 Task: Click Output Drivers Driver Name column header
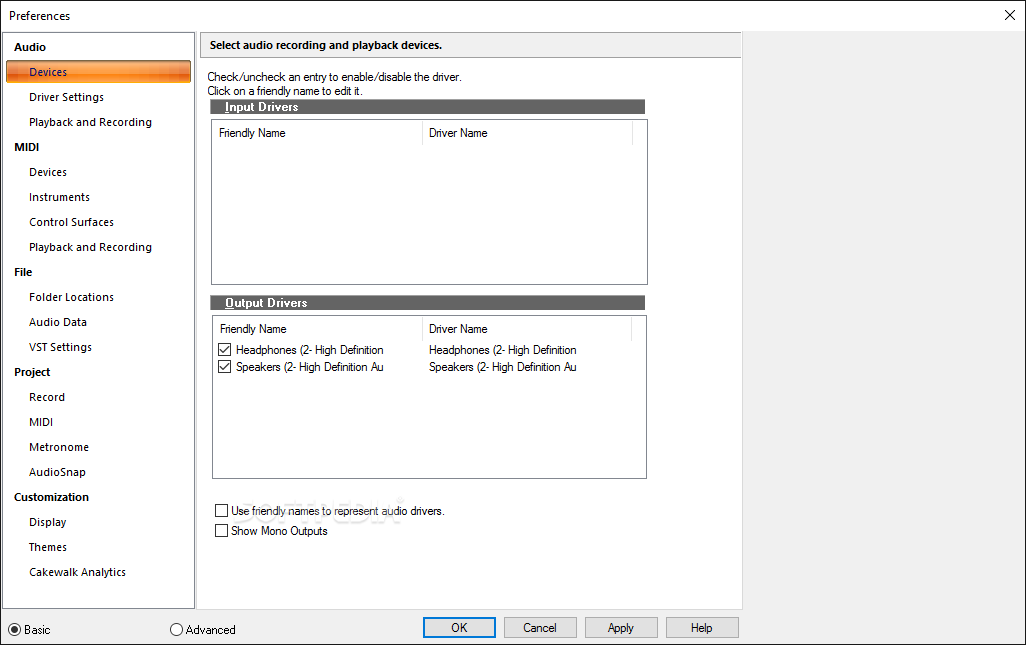(527, 329)
